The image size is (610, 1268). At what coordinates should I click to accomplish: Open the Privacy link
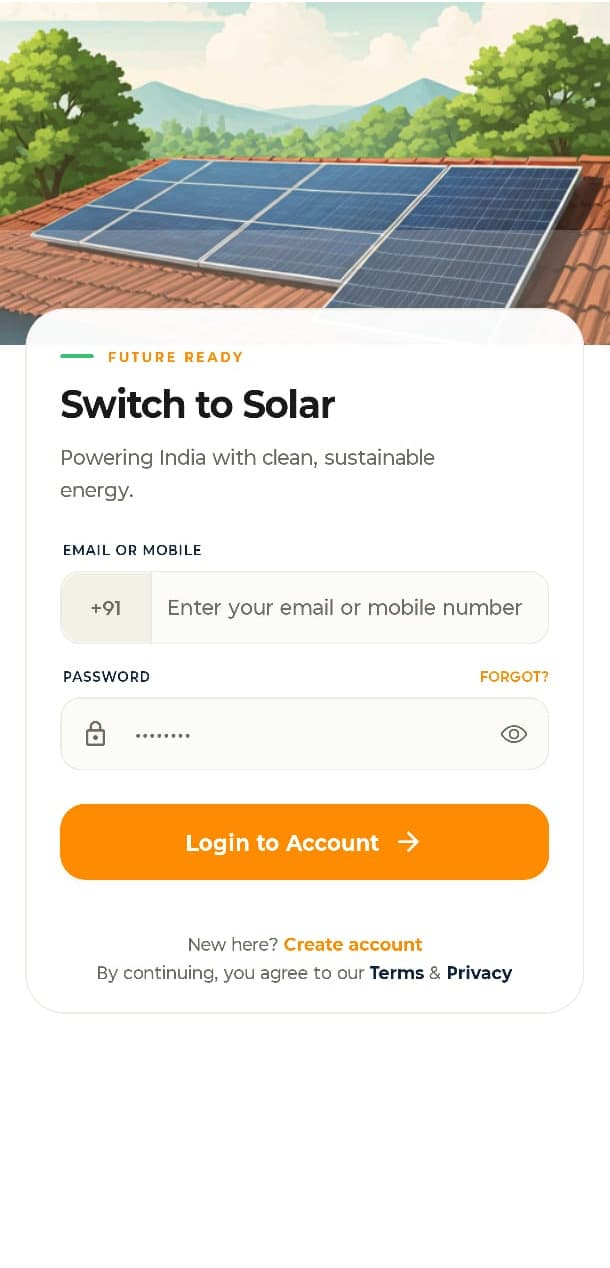(479, 973)
